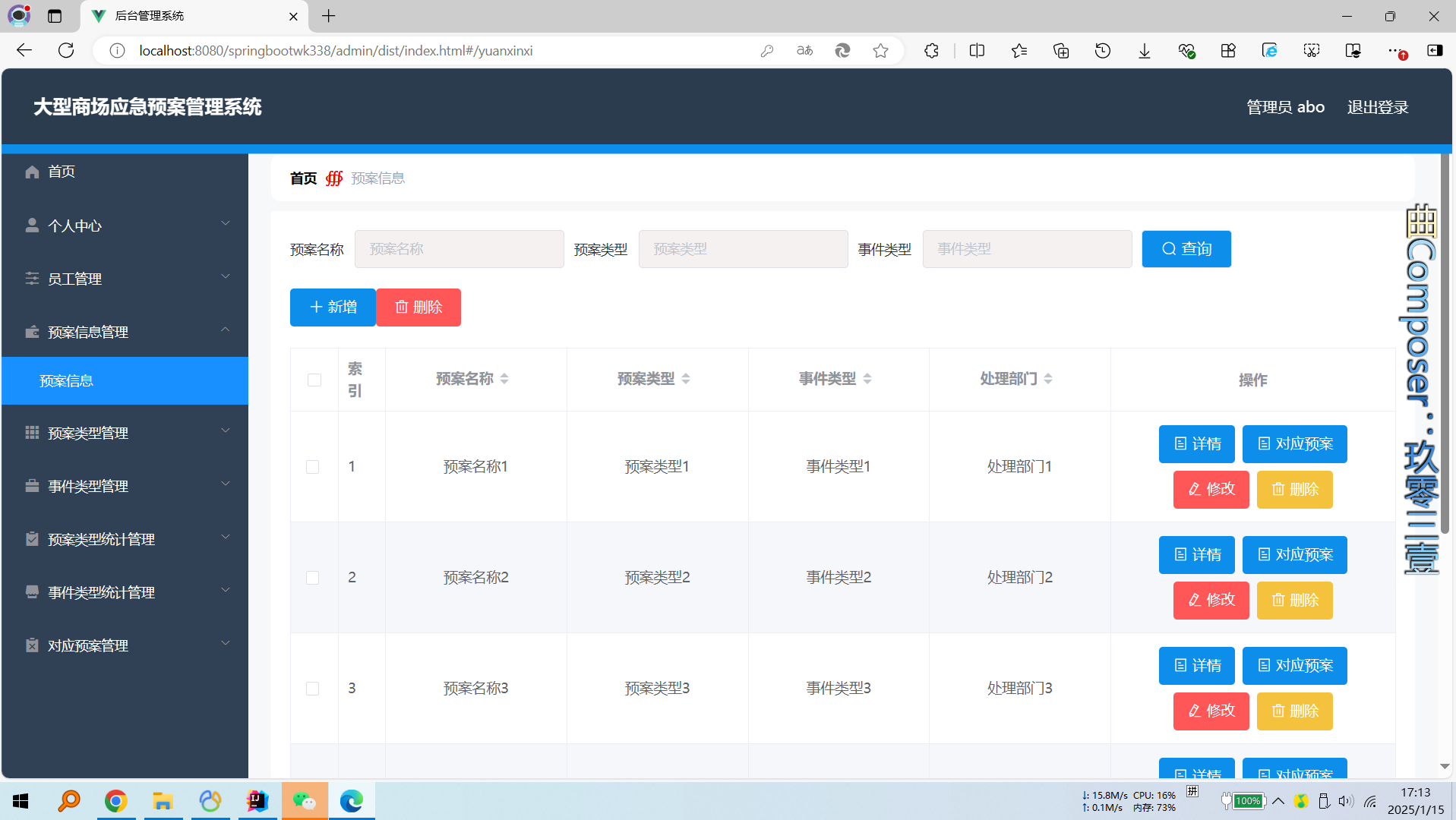The image size is (1456, 820).
Task: Click 修改 for 预案名称3 row
Action: pos(1211,711)
